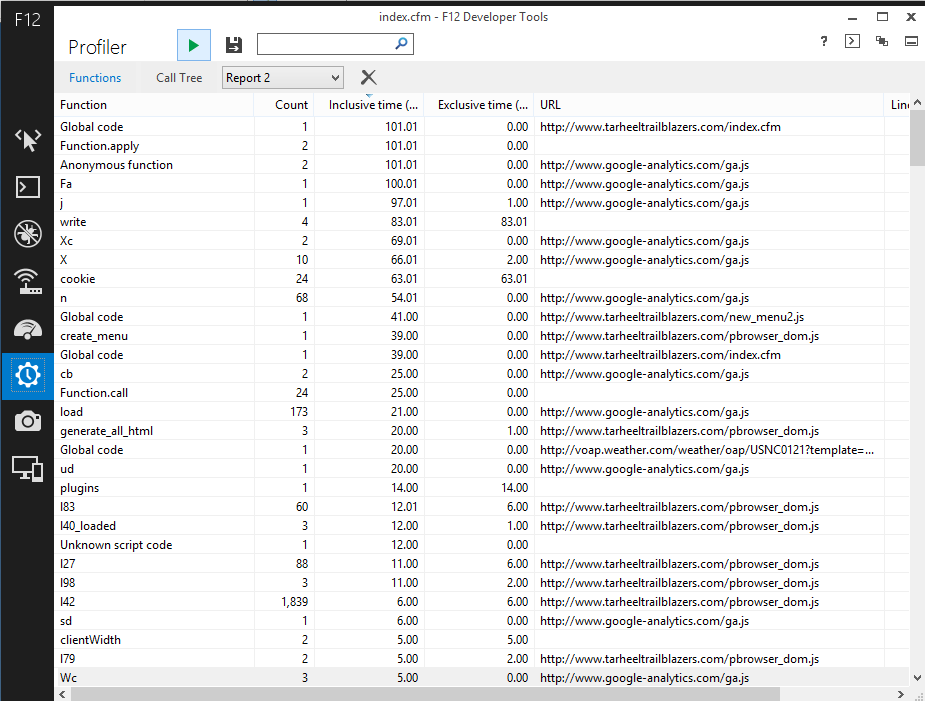Sort by Exclusive time column header
This screenshot has height=701, width=925.
click(x=478, y=104)
